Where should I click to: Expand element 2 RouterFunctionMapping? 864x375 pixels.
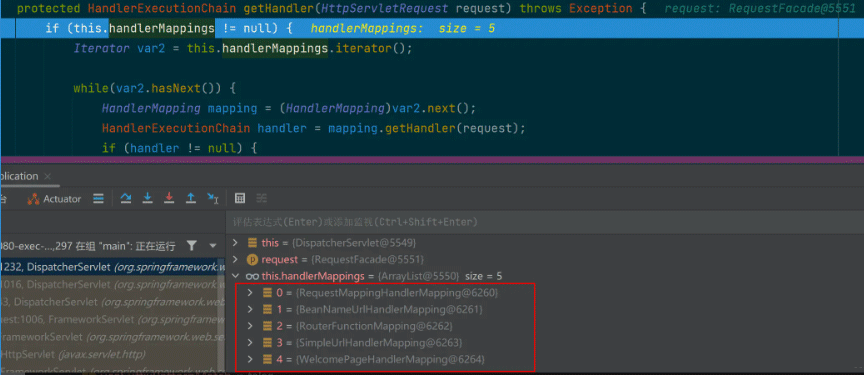tap(251, 326)
